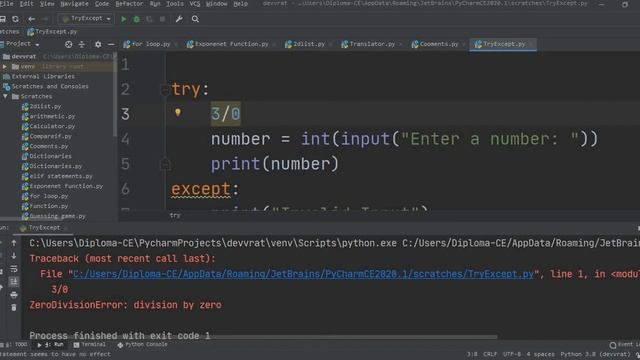Click the 3:8 cursor position indicator
Viewport: 640px width, 360px height.
click(472, 354)
